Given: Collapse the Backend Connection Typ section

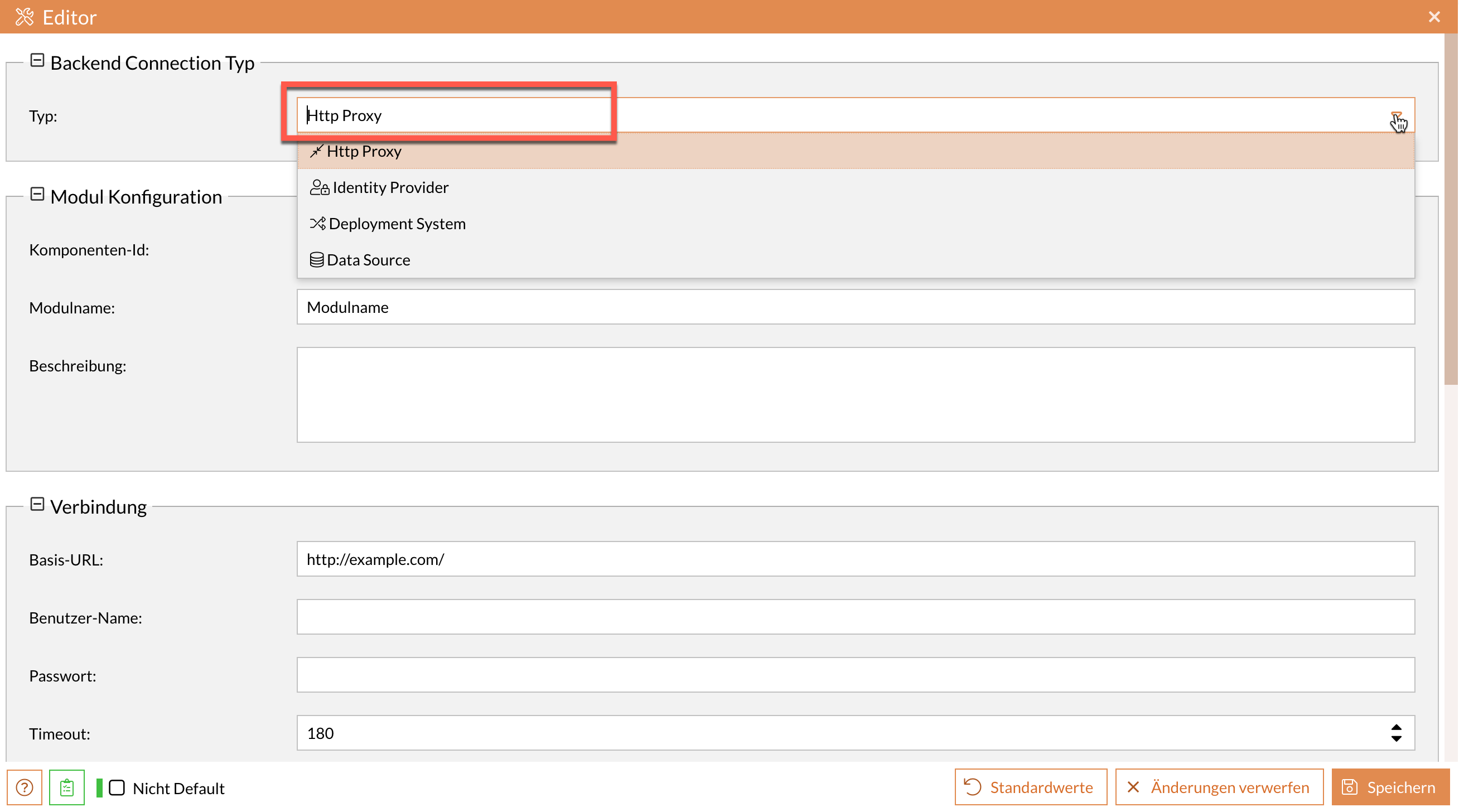Looking at the screenshot, I should pyautogui.click(x=37, y=61).
